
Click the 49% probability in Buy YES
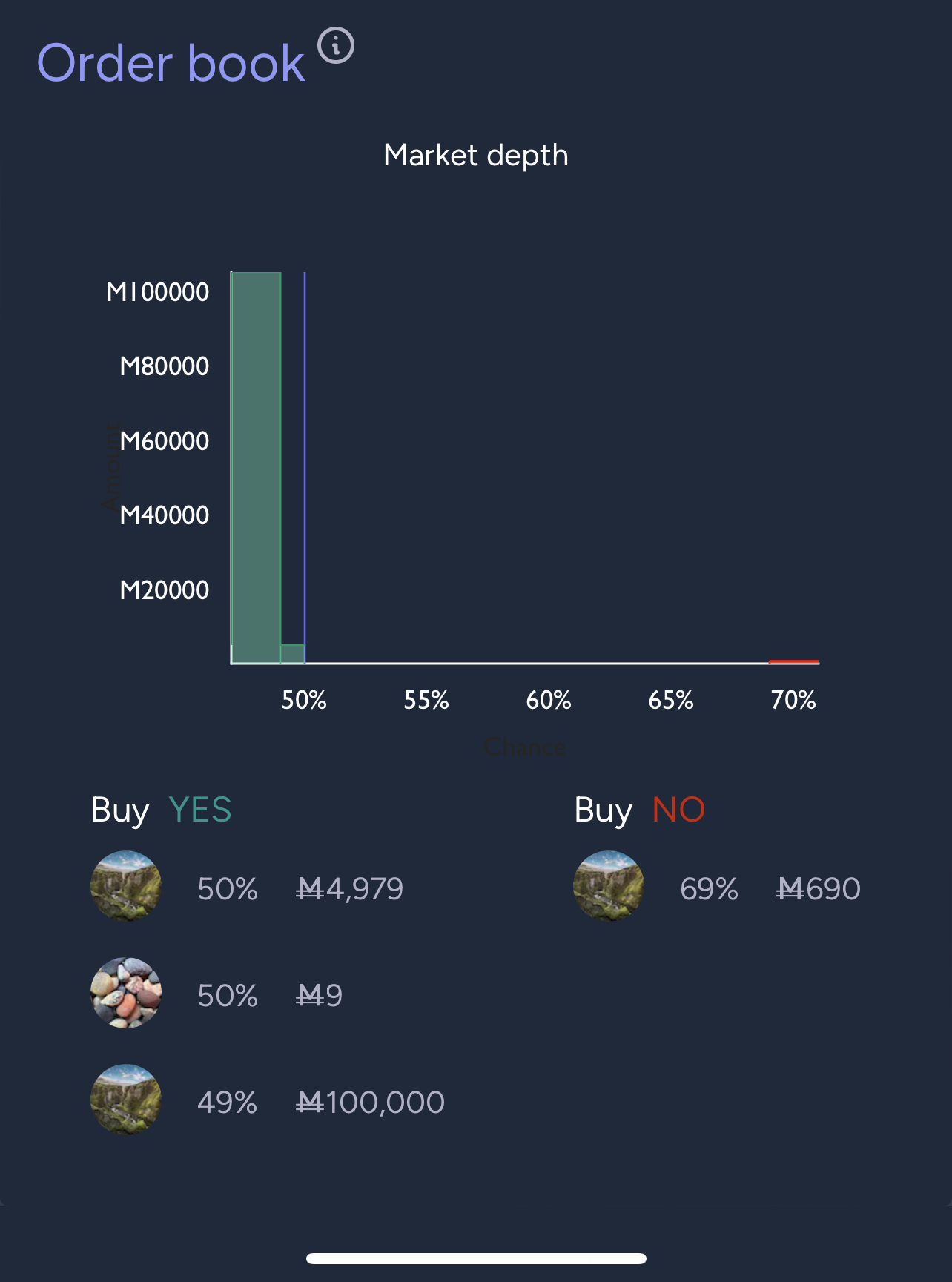[227, 1102]
